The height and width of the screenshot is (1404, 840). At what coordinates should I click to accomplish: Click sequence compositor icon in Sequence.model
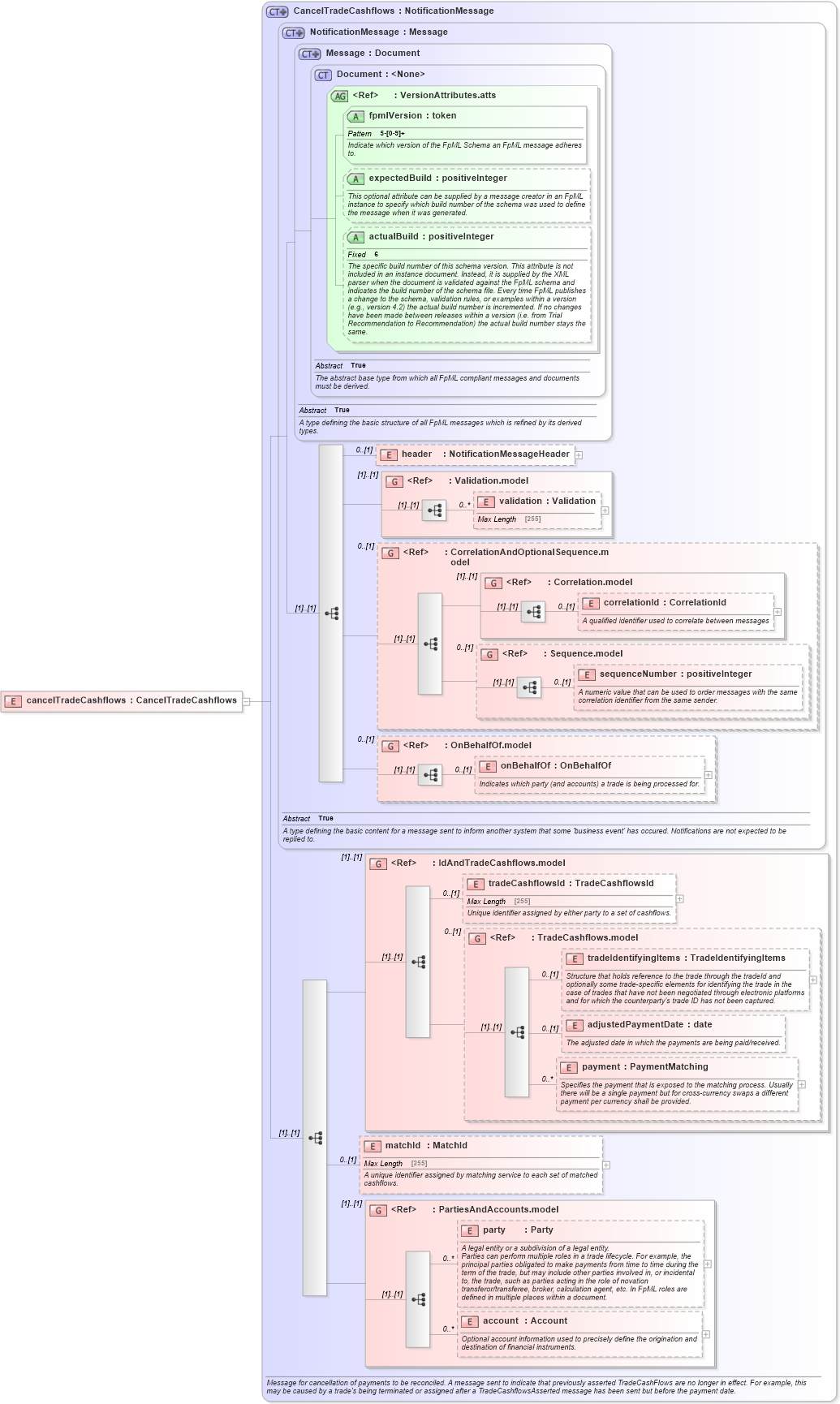[x=529, y=687]
